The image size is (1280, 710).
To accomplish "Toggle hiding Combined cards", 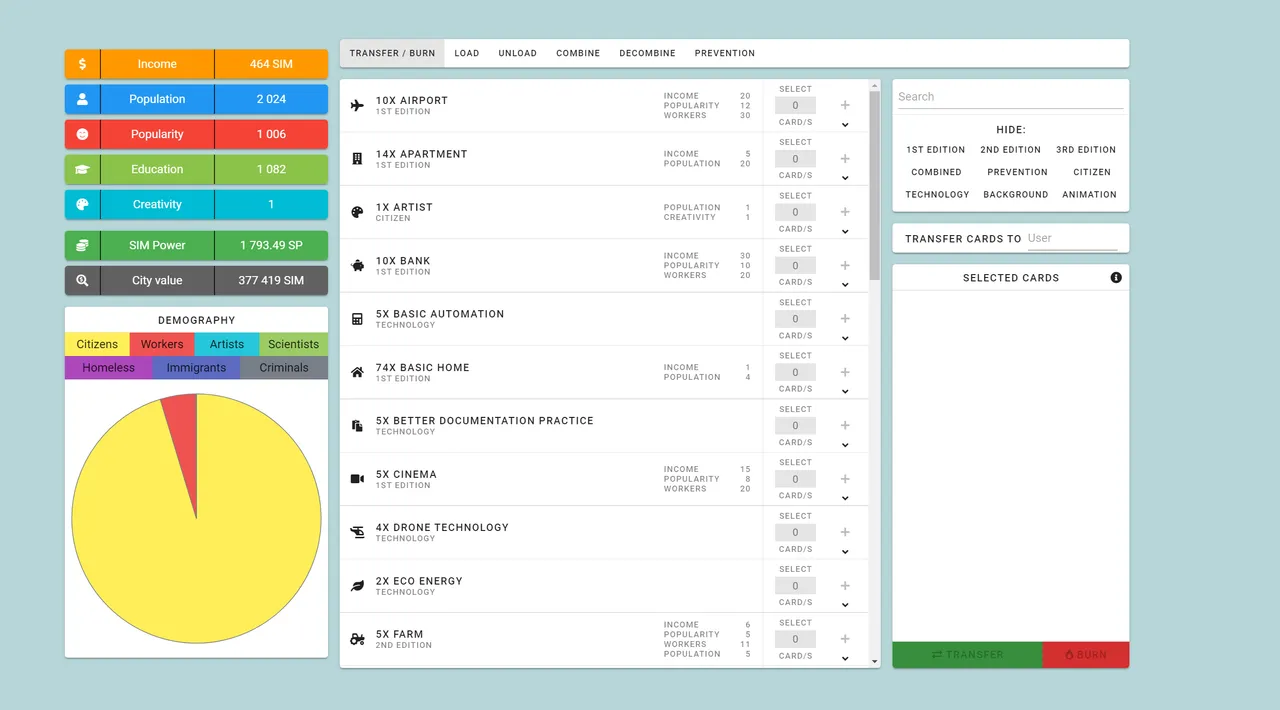I will 936,172.
